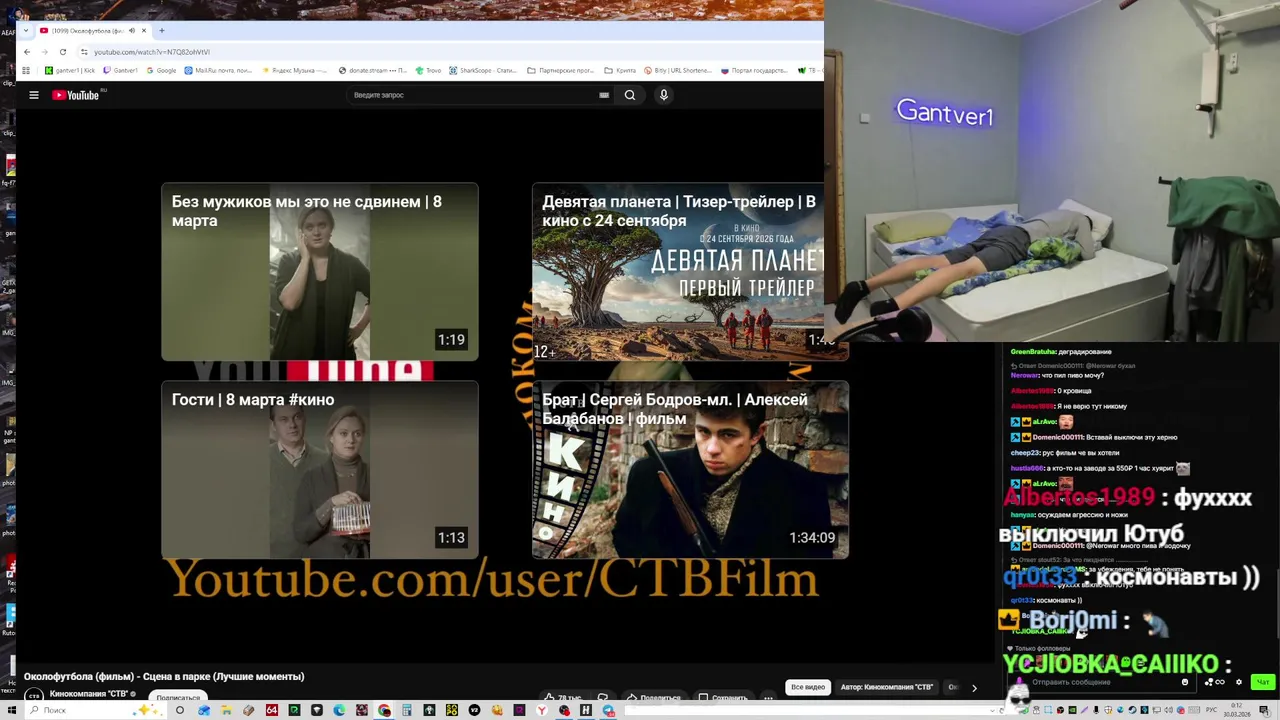The width and height of the screenshot is (1280, 720).
Task: Expand the tab search chevron dropdown
Action: coord(26,30)
